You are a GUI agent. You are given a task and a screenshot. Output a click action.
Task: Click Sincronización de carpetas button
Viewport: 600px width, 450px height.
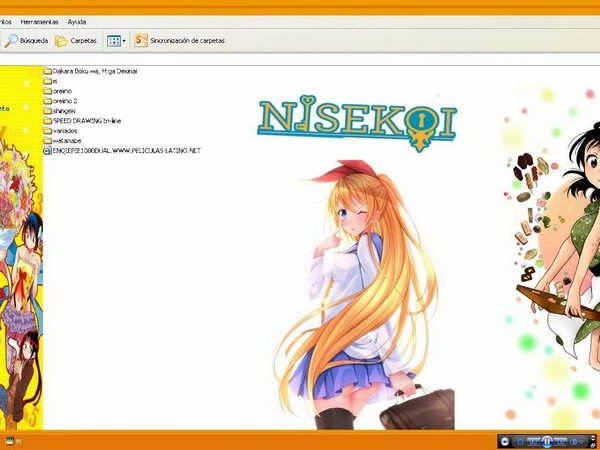180,41
